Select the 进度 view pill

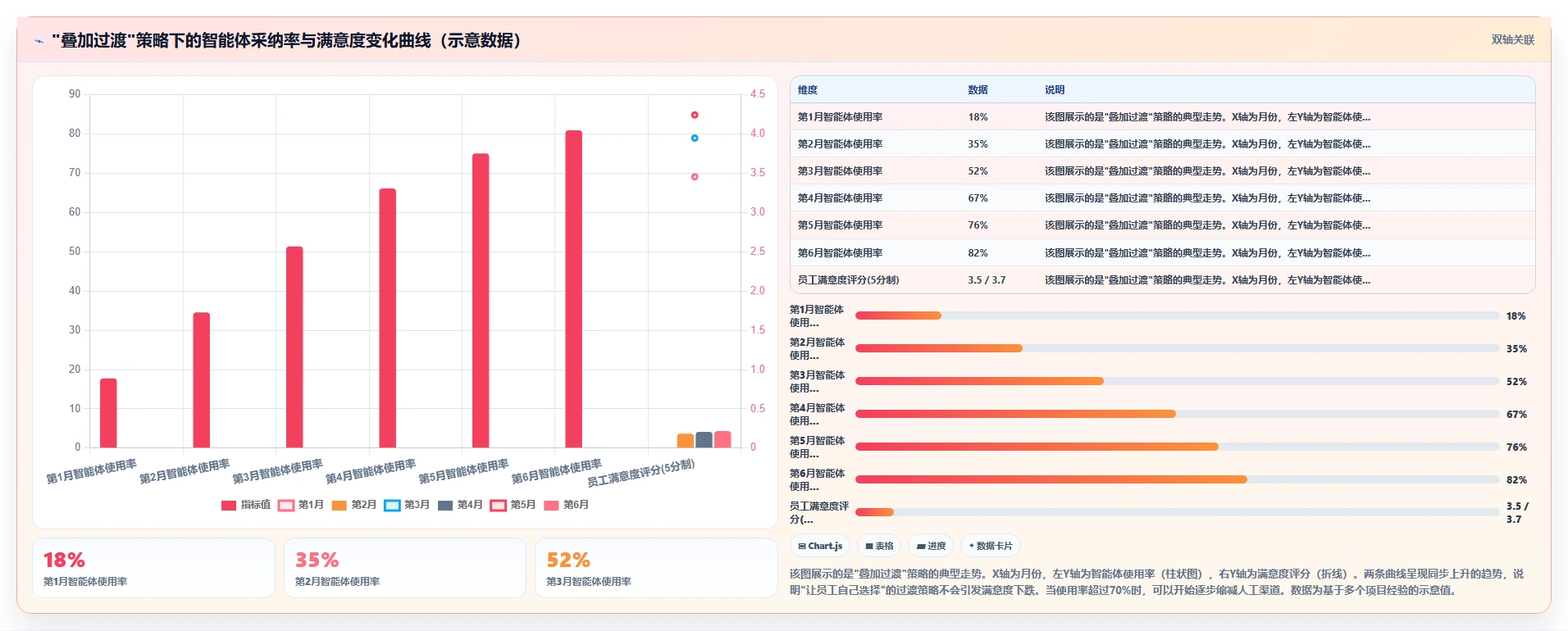click(931, 546)
